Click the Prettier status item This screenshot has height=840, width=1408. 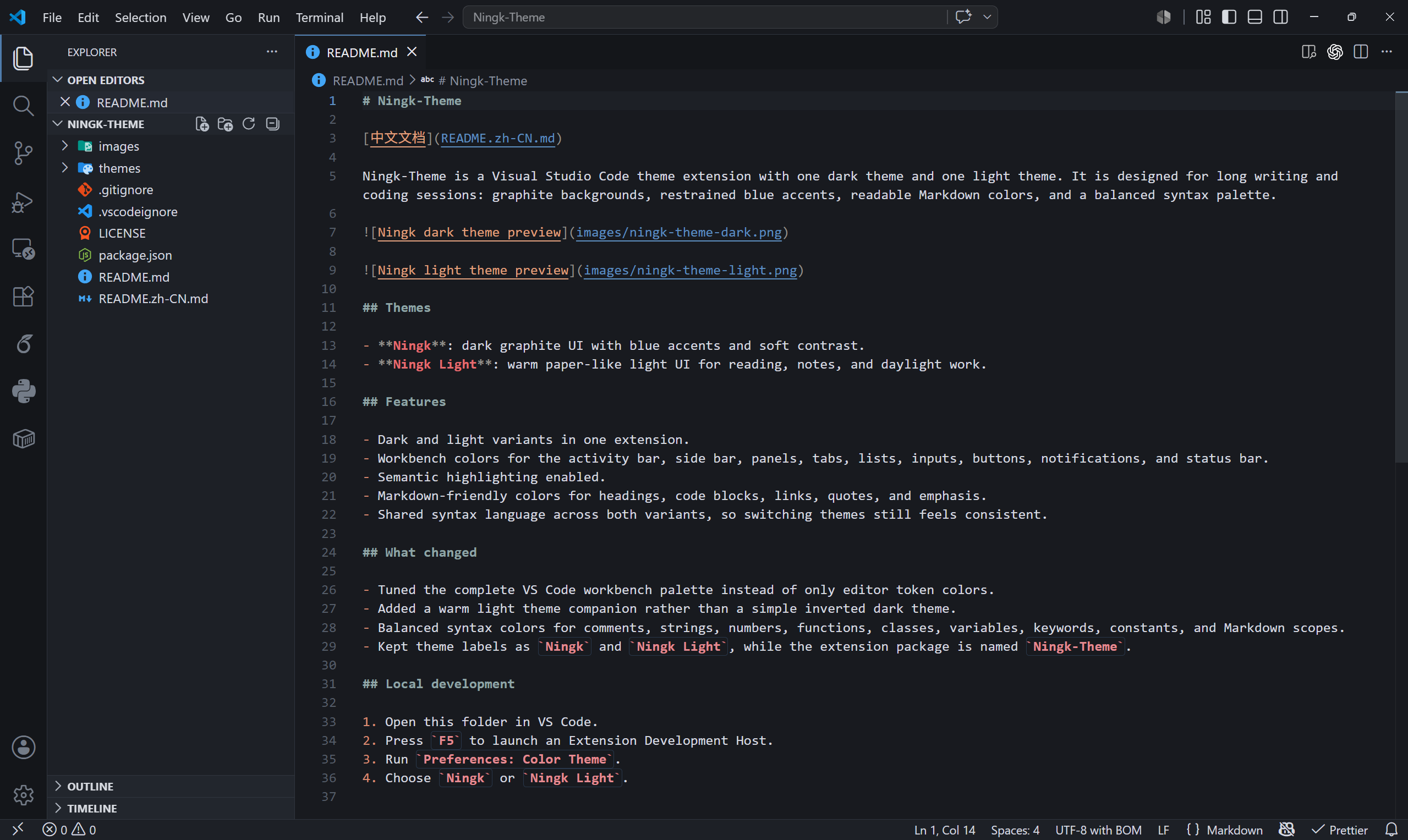[x=1339, y=830]
